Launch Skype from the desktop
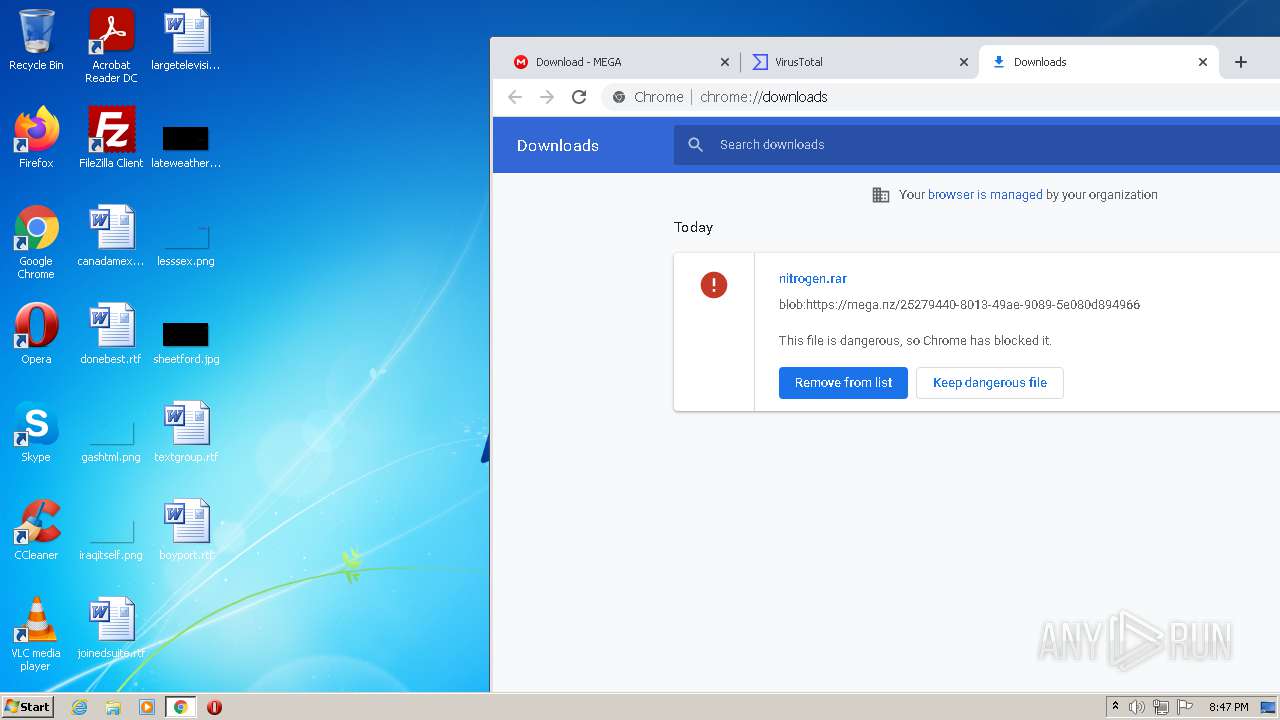1280x720 pixels. coord(36,432)
